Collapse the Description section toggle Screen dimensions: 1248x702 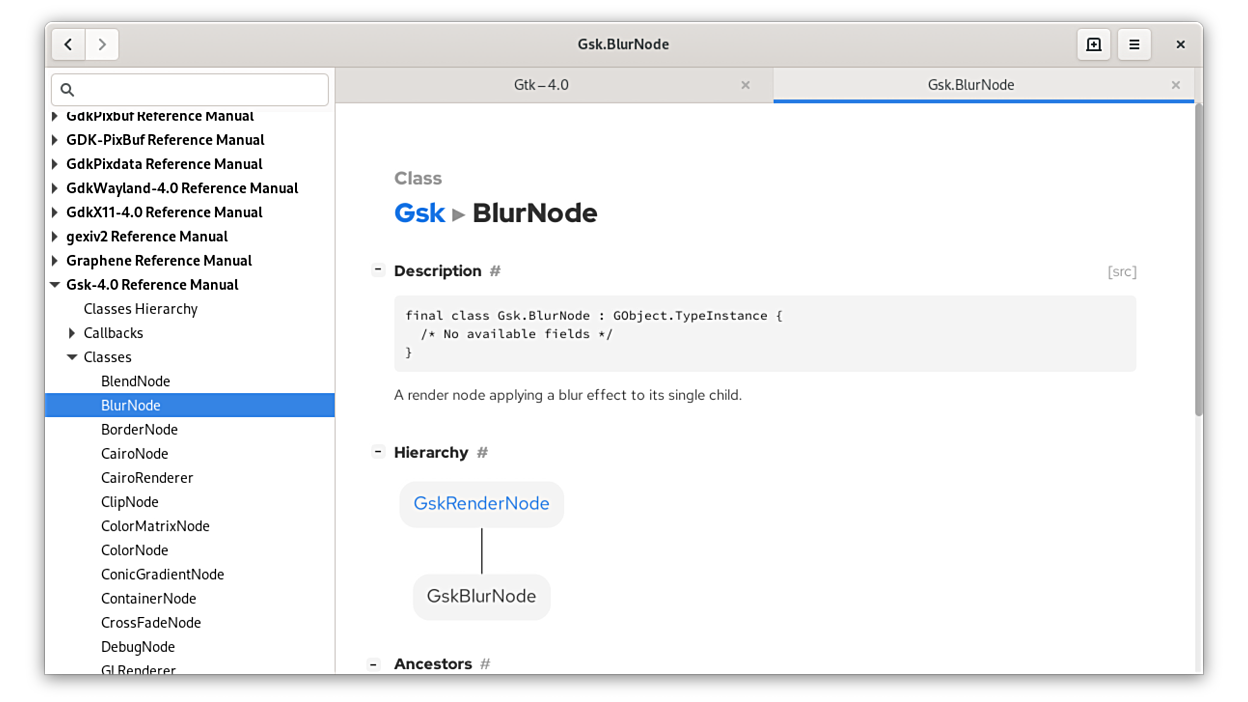coord(378,270)
